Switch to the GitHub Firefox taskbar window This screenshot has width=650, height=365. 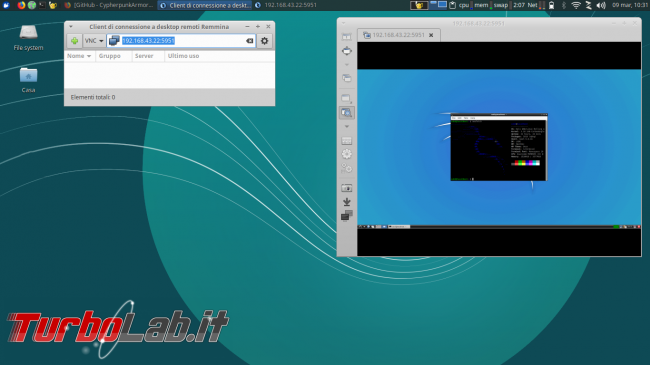(x=109, y=5)
